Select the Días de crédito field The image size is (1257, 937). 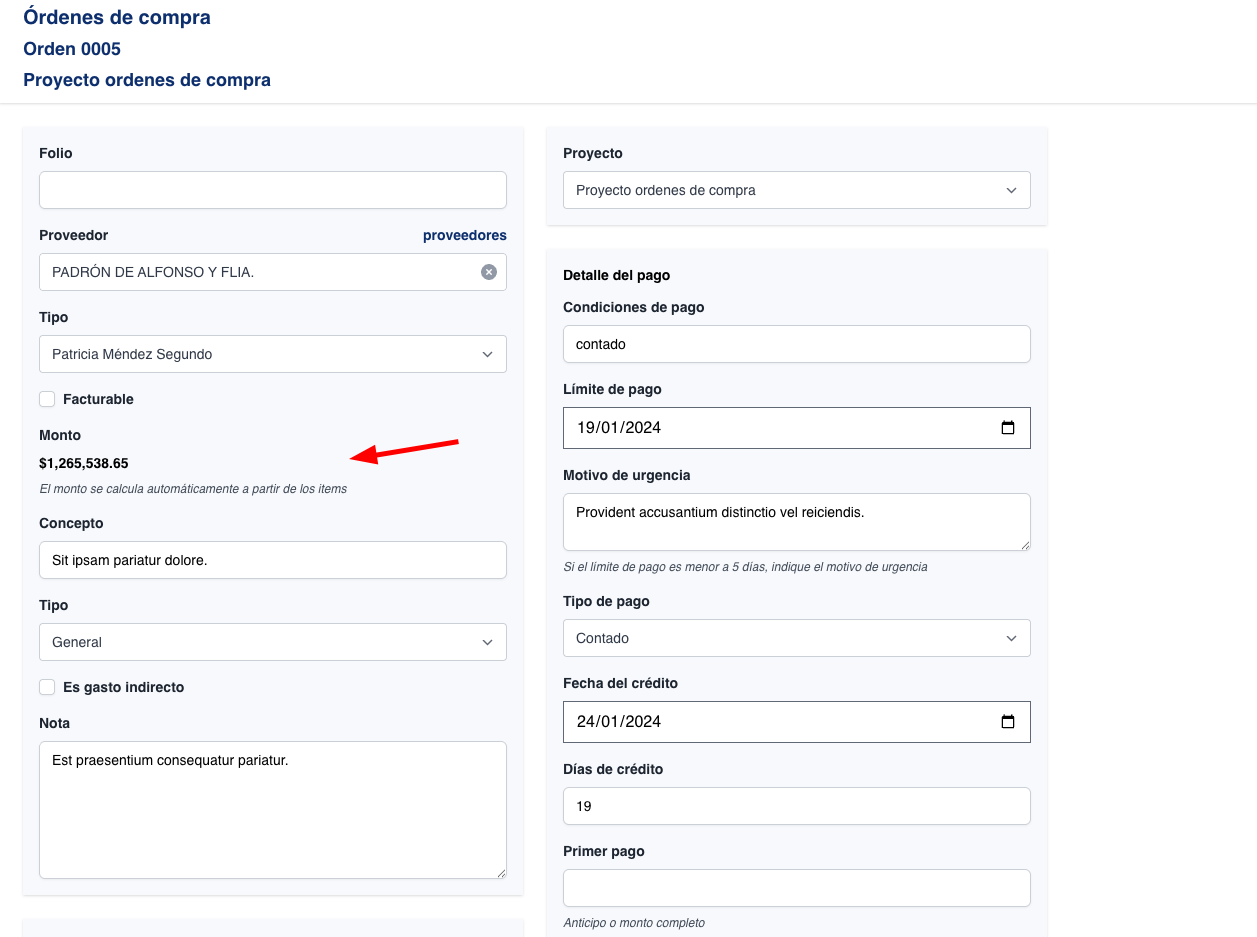click(796, 806)
